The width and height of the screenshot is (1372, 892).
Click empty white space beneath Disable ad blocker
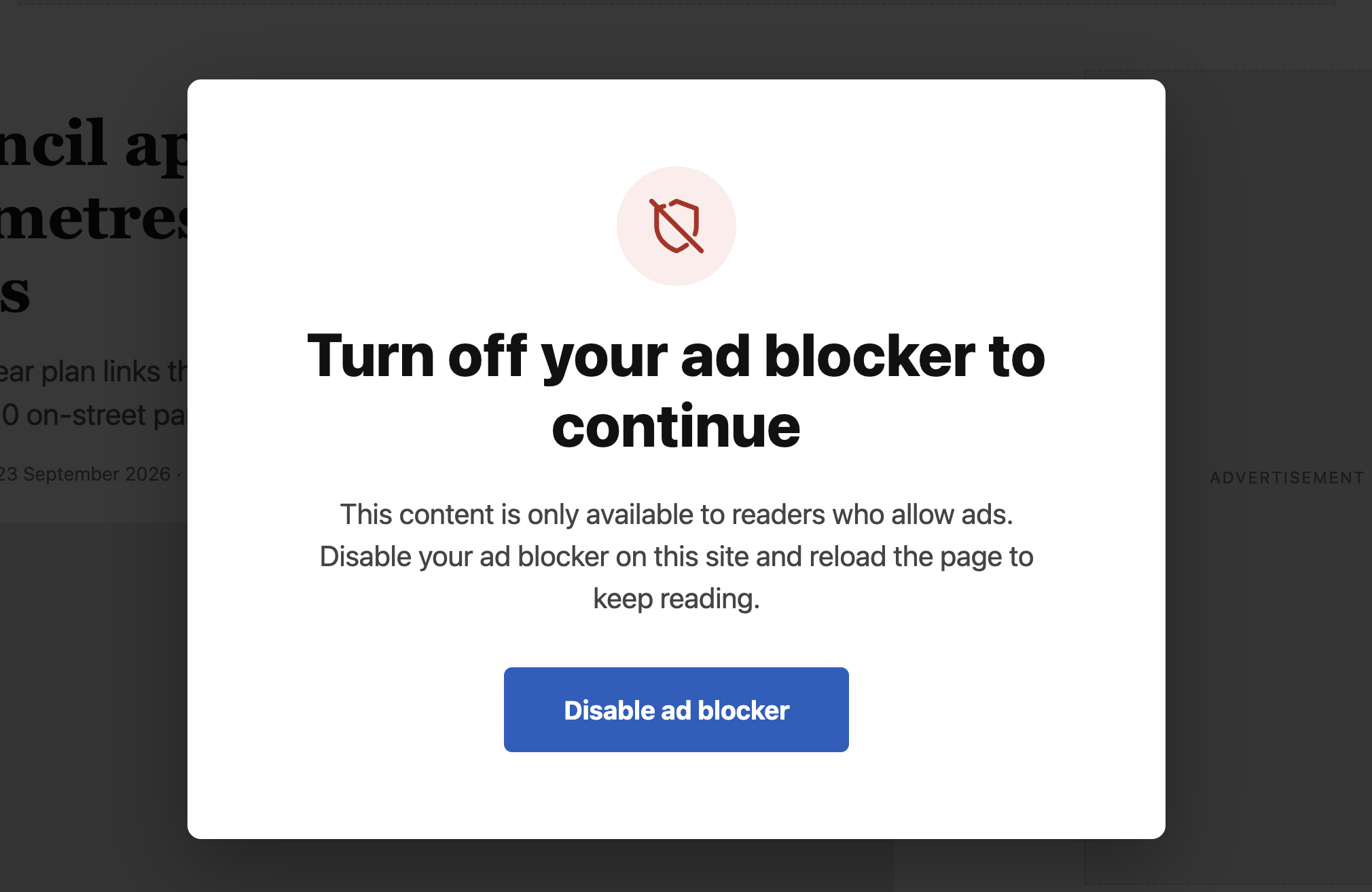tap(676, 796)
